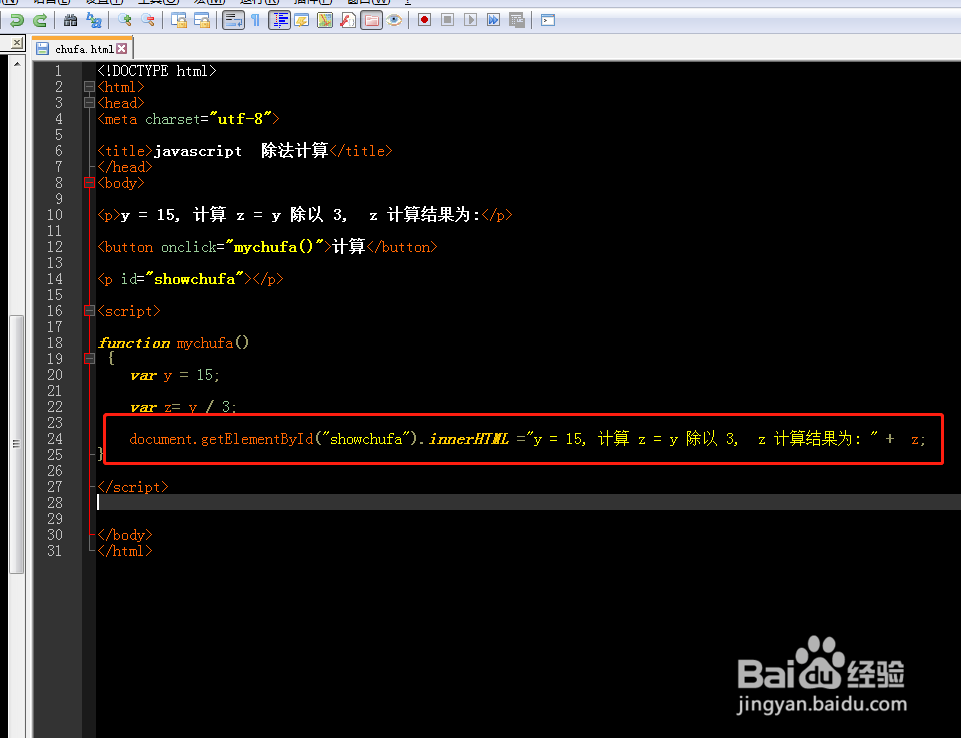Show the Document Map panel icon
The image size is (961, 738).
[325, 20]
